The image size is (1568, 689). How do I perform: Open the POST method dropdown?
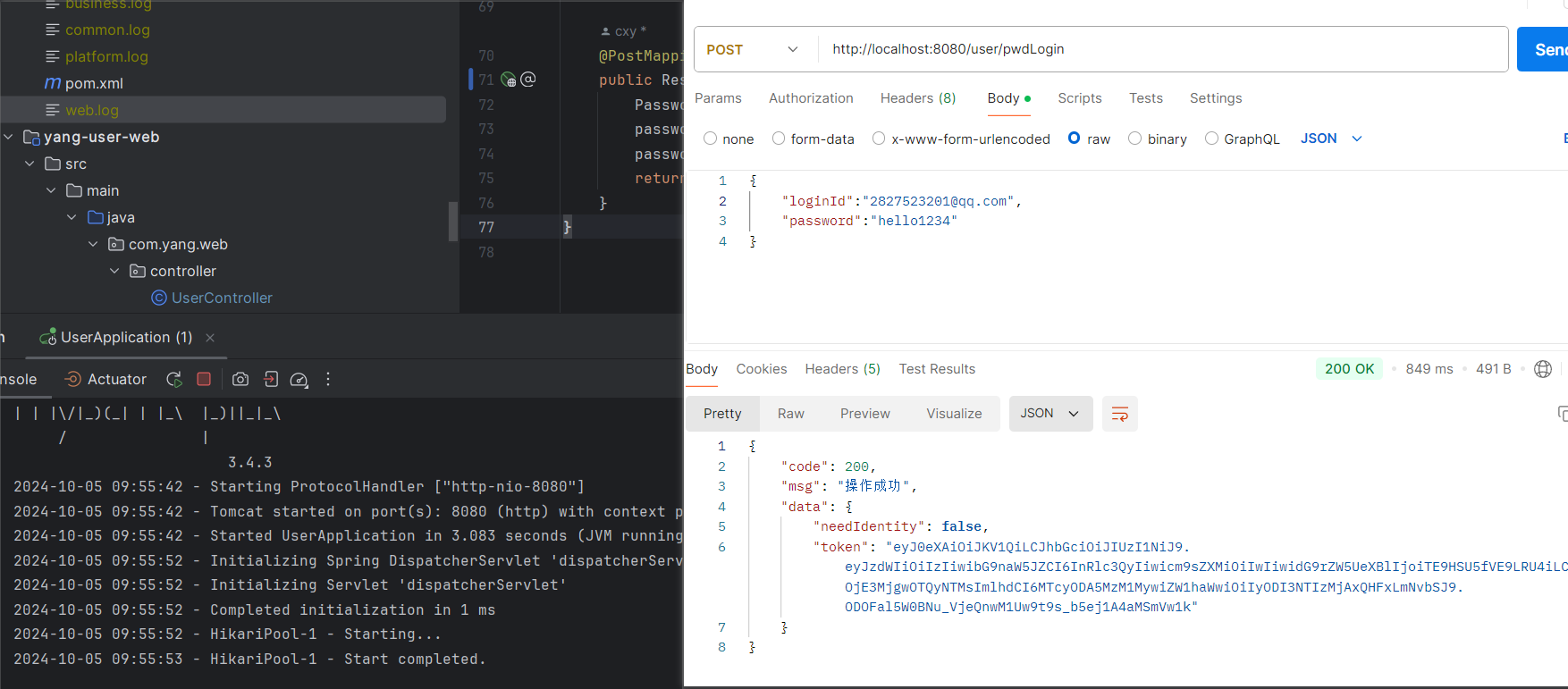click(753, 50)
